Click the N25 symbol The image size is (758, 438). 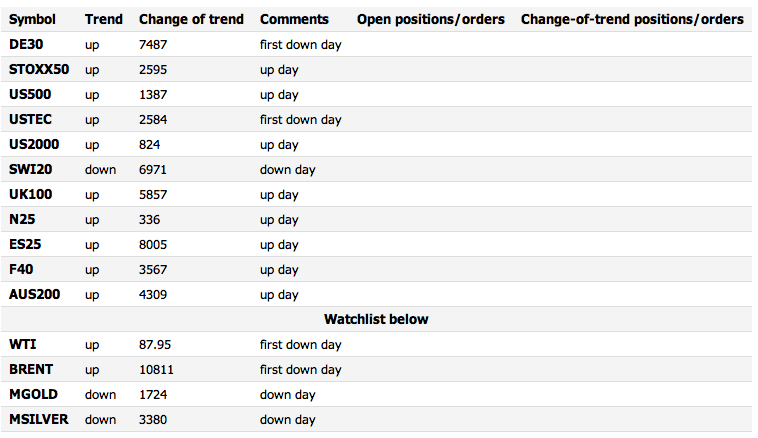22,219
